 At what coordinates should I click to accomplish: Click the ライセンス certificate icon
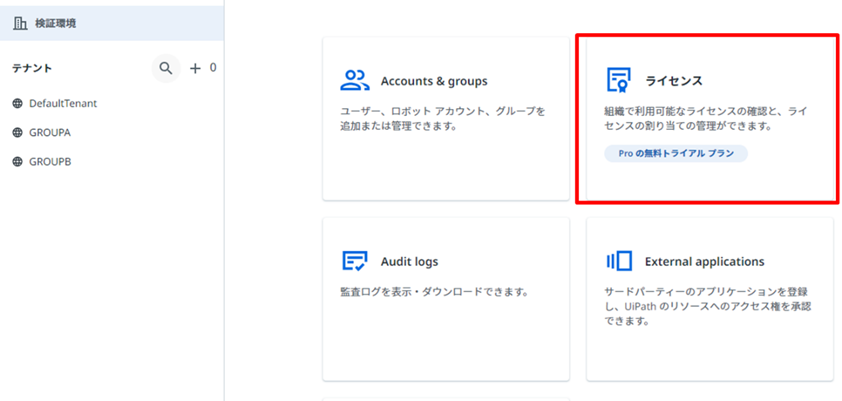(619, 80)
